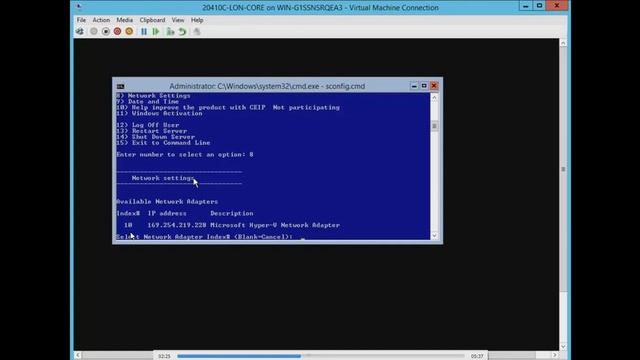Click the greyed Enhanced Session icon
640x360 pixels.
[197, 31]
